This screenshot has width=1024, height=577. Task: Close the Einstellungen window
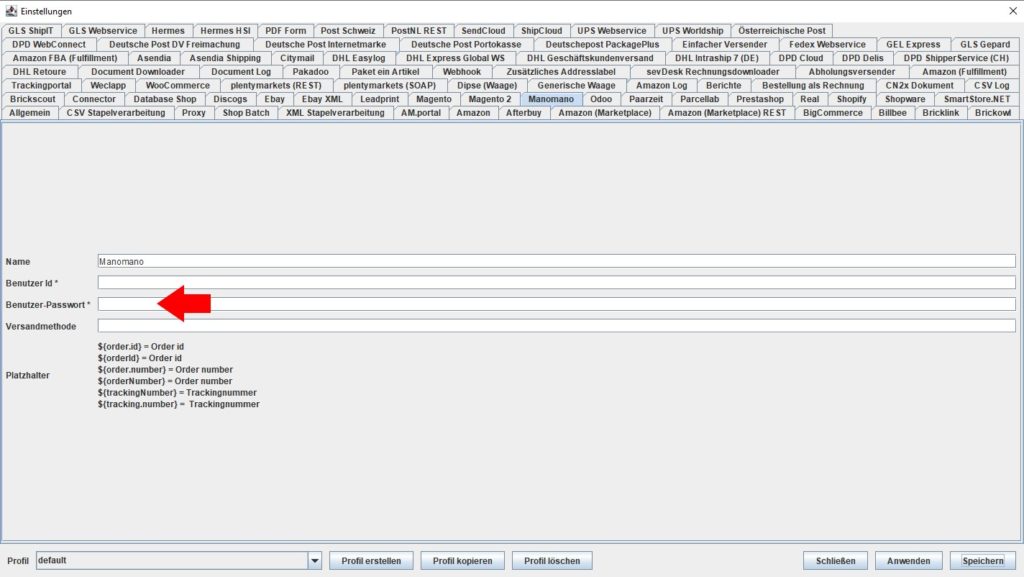[1013, 11]
